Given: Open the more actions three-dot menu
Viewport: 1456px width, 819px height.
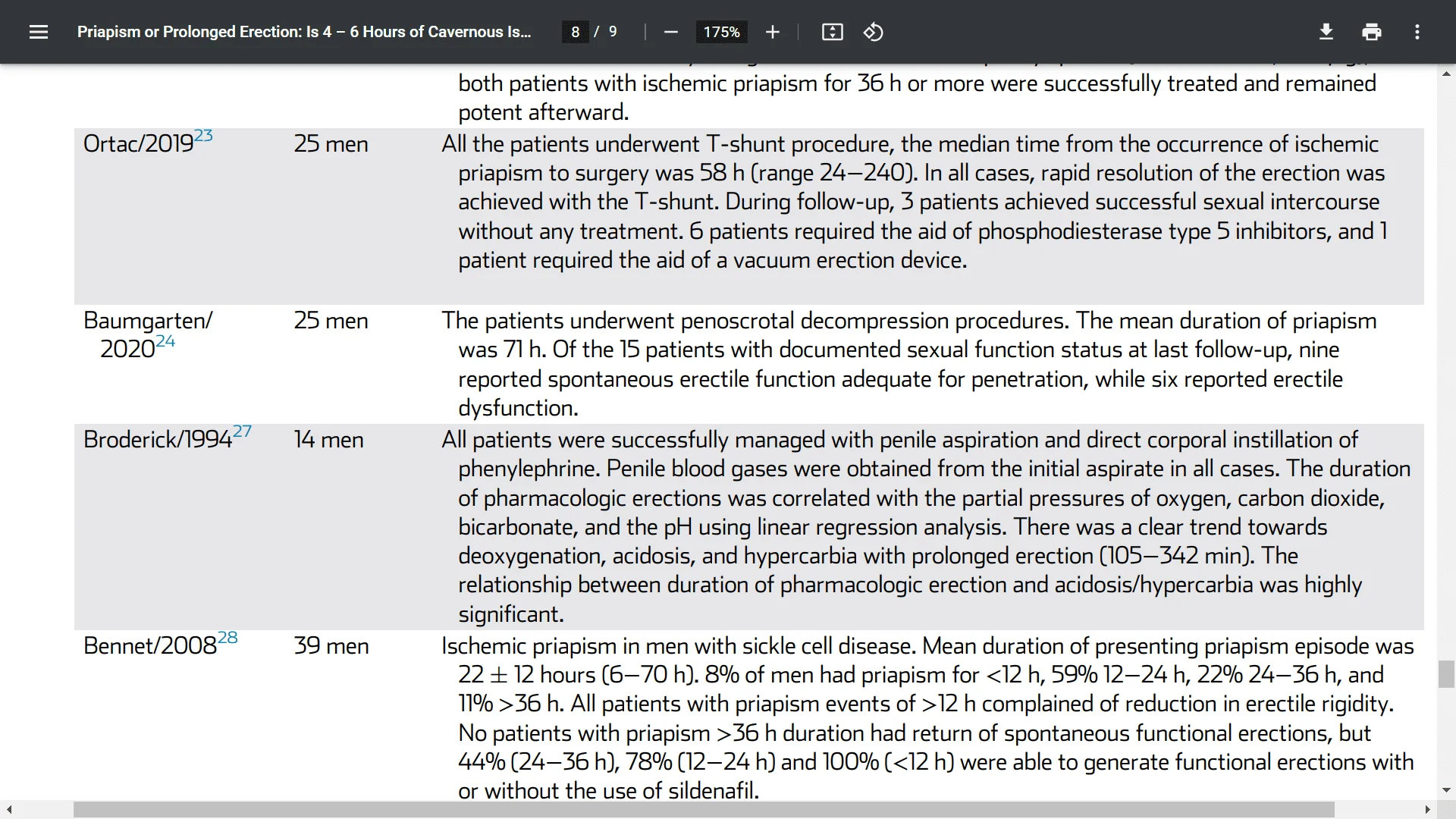Looking at the screenshot, I should pos(1417,32).
